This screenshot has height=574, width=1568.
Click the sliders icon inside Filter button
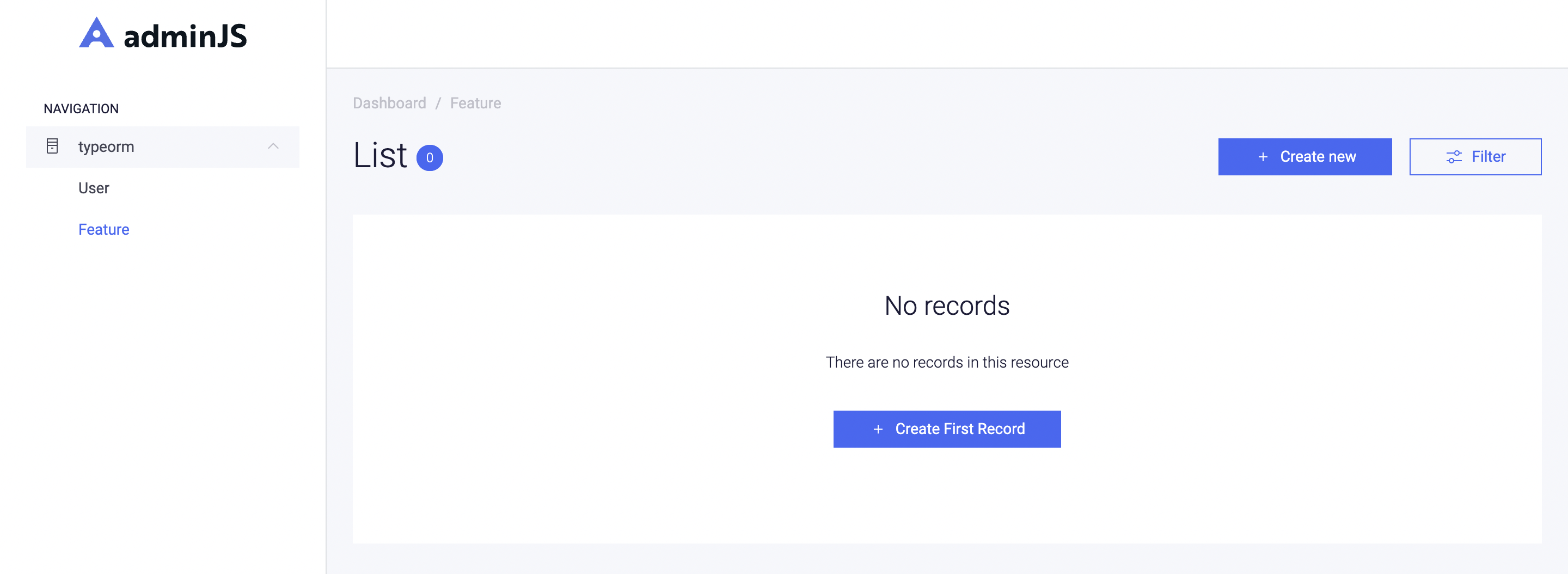(1454, 157)
